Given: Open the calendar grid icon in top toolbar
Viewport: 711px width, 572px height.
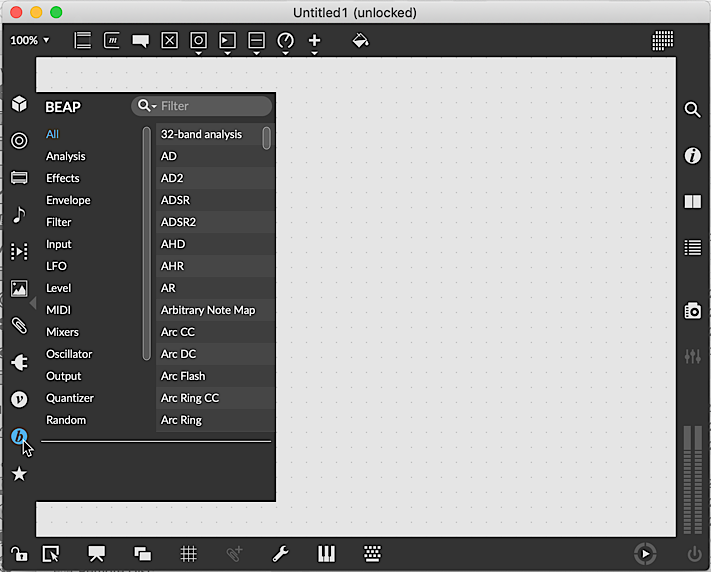Looking at the screenshot, I should [662, 41].
